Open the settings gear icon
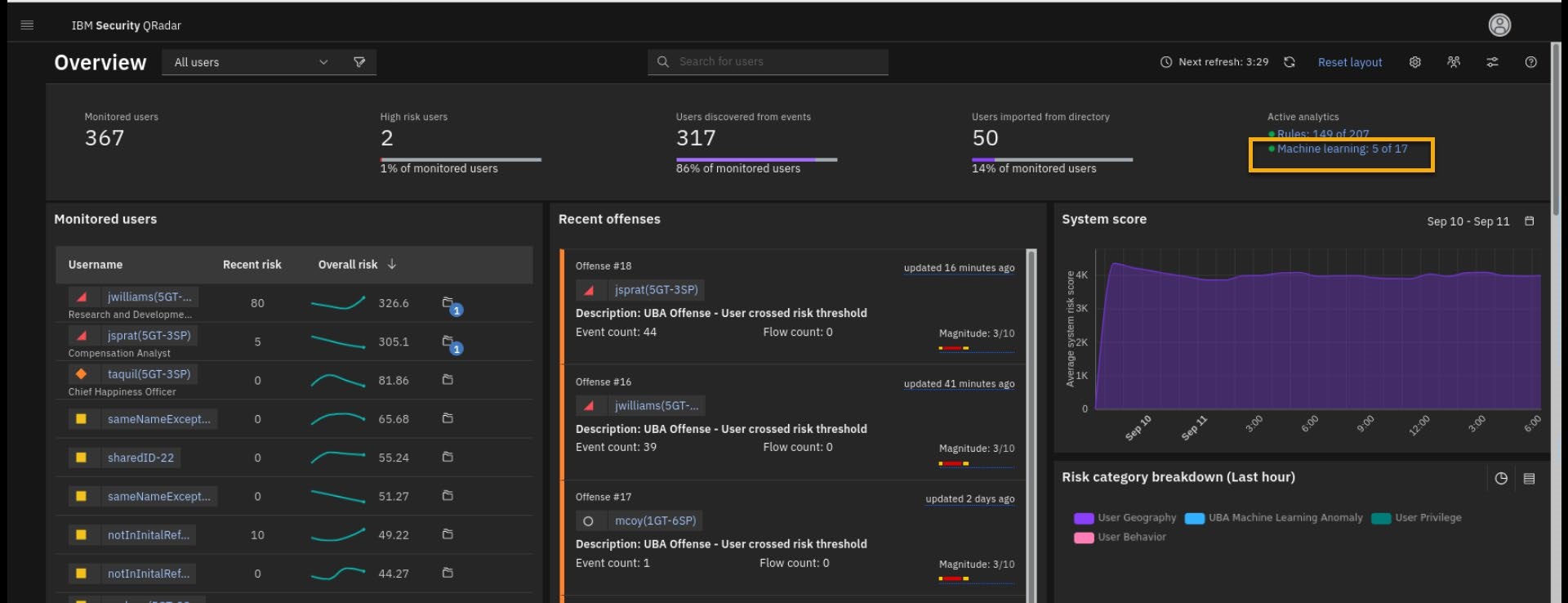Image resolution: width=1568 pixels, height=603 pixels. (1415, 62)
